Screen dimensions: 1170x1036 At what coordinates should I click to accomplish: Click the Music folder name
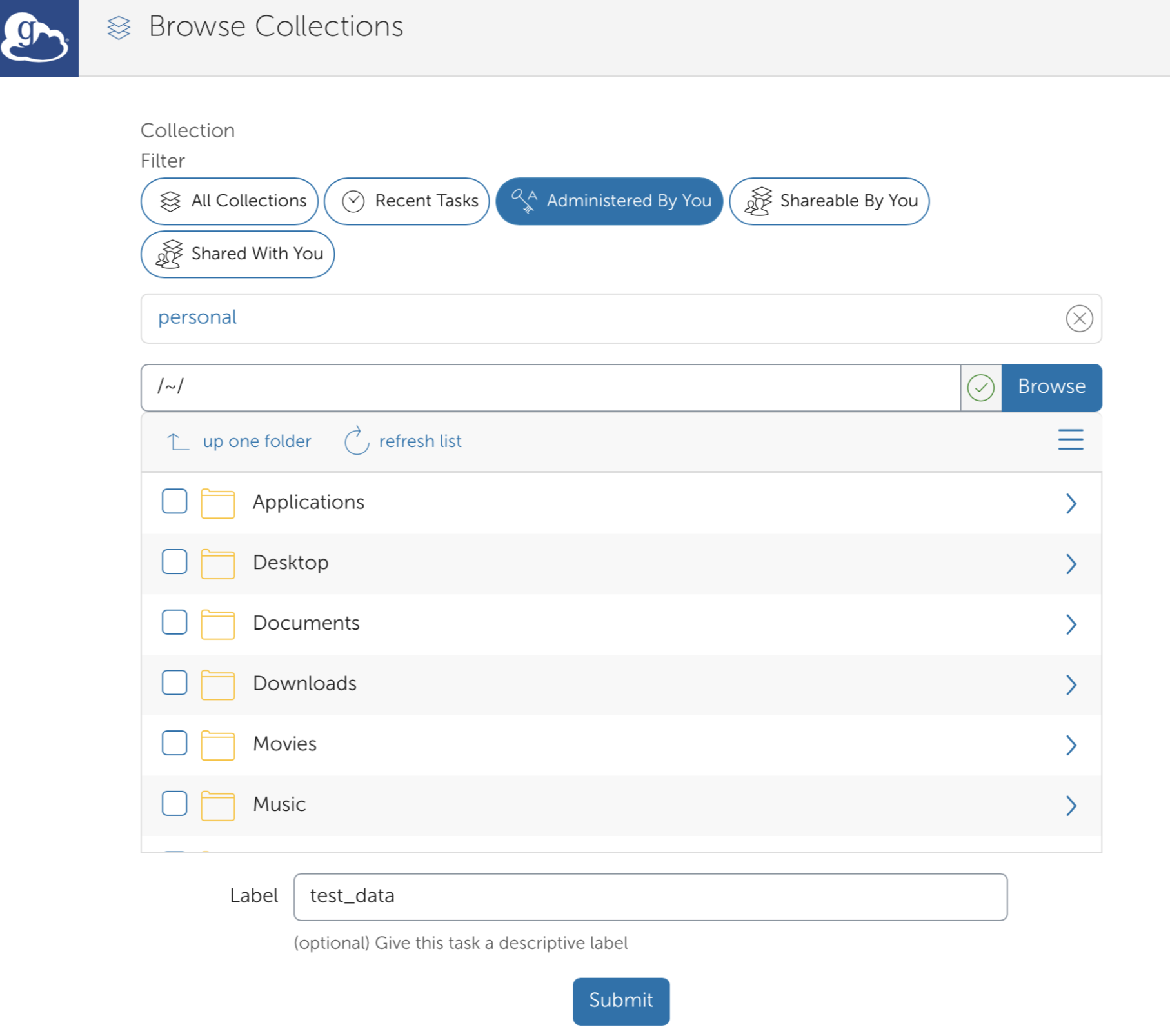point(279,804)
